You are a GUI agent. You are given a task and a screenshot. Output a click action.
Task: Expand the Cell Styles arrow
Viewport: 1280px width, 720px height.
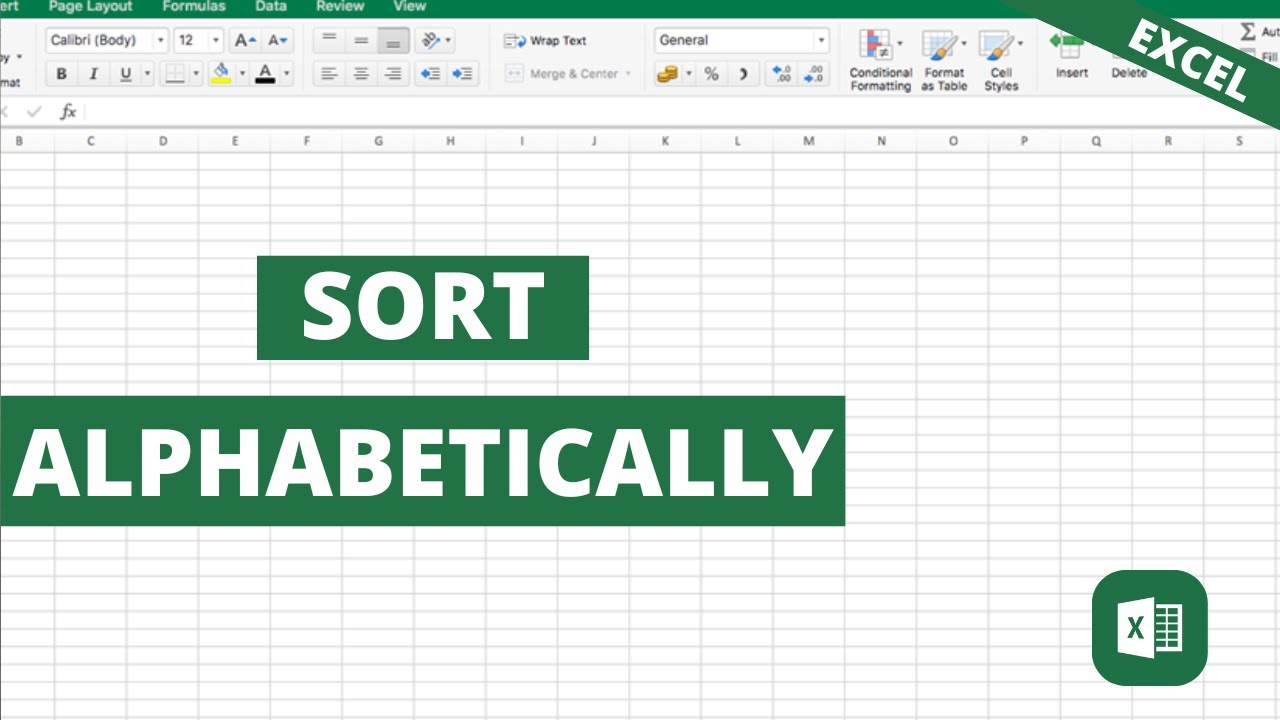coord(1019,44)
